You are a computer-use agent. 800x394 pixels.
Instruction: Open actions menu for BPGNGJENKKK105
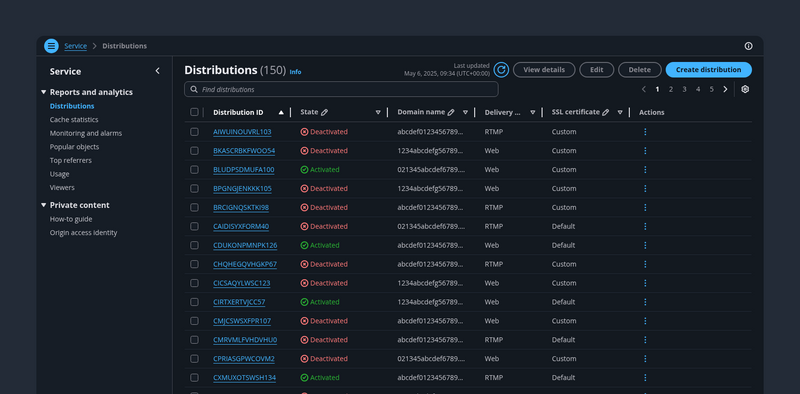click(645, 188)
